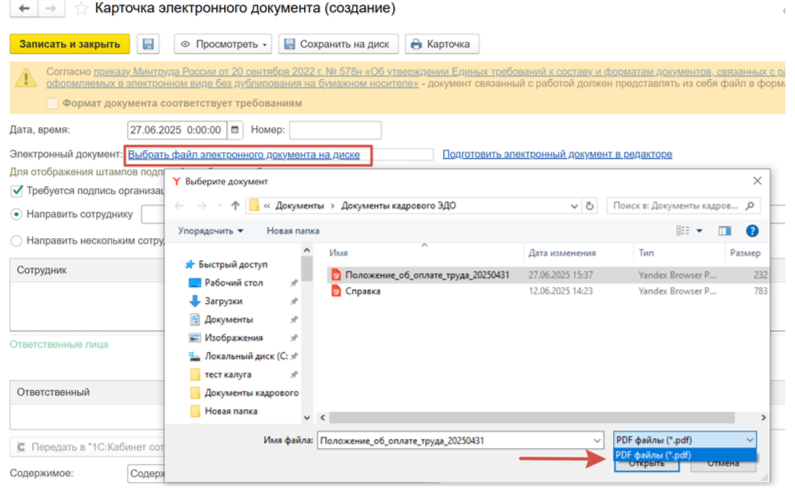Open the calendar picker next to the date
The width and height of the screenshot is (795, 488).
click(235, 130)
